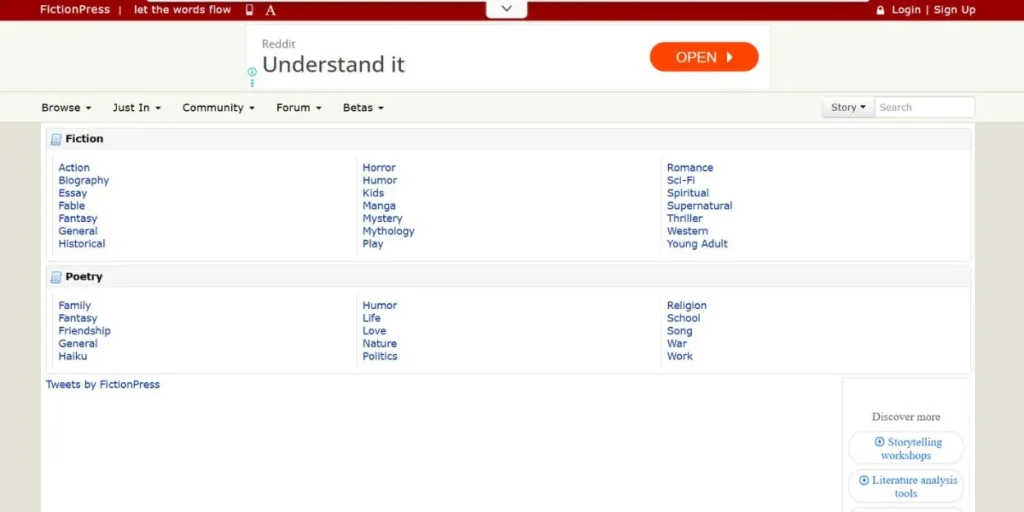The height and width of the screenshot is (512, 1024).
Task: Click the Poetry section book icon
Action: [x=56, y=277]
